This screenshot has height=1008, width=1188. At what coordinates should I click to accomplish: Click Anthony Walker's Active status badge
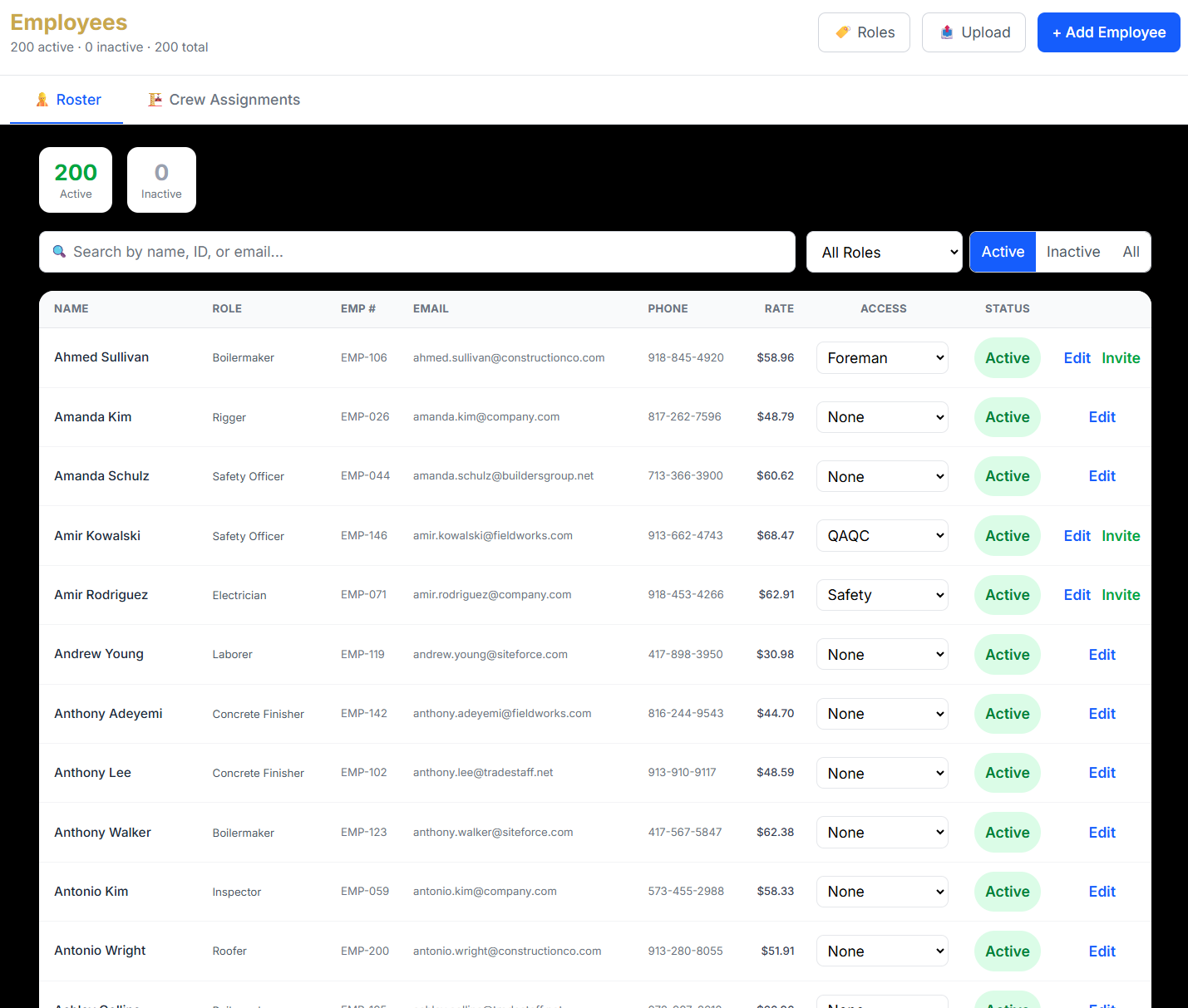[1007, 833]
